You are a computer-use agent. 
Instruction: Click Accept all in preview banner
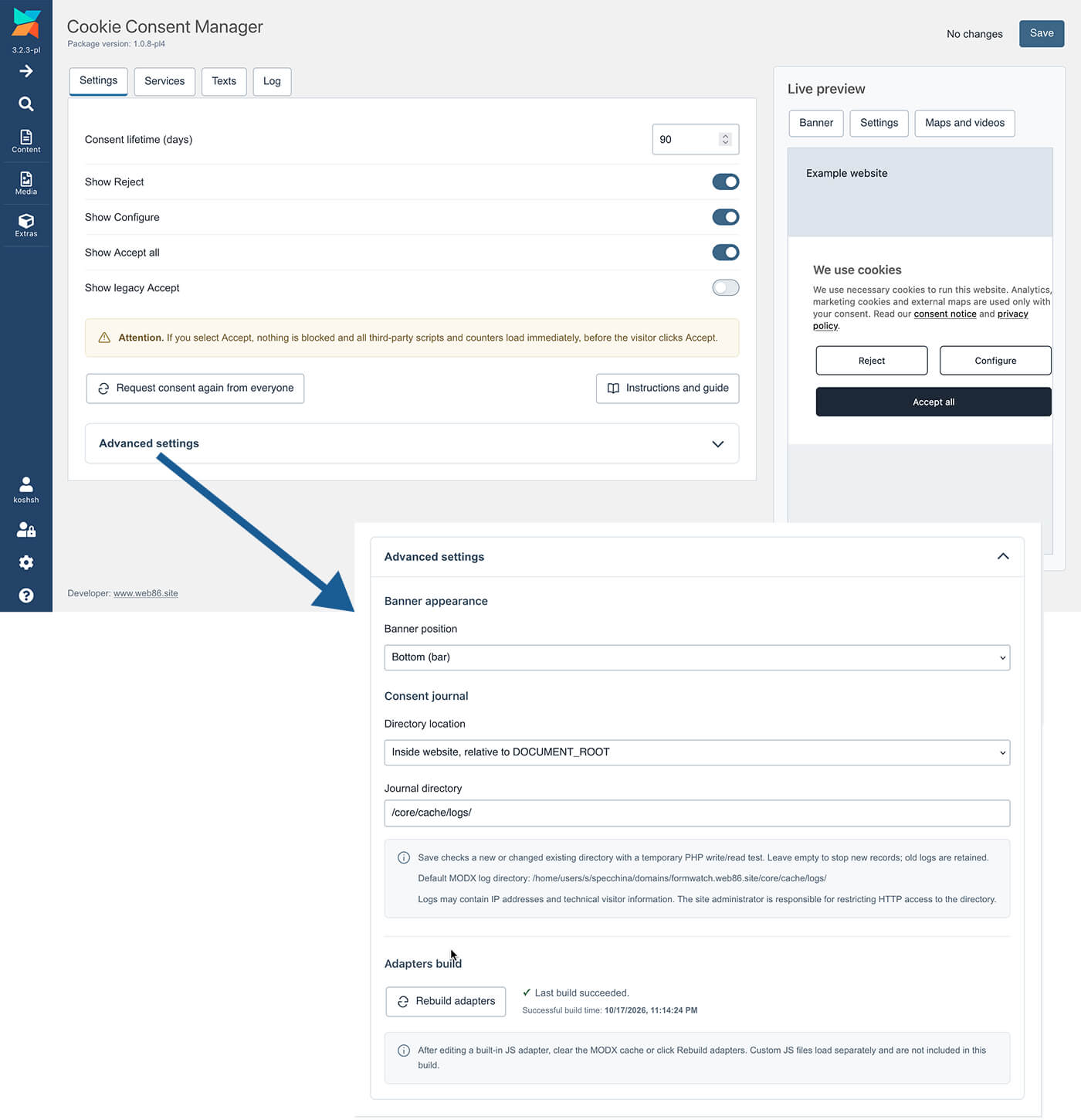coord(934,402)
